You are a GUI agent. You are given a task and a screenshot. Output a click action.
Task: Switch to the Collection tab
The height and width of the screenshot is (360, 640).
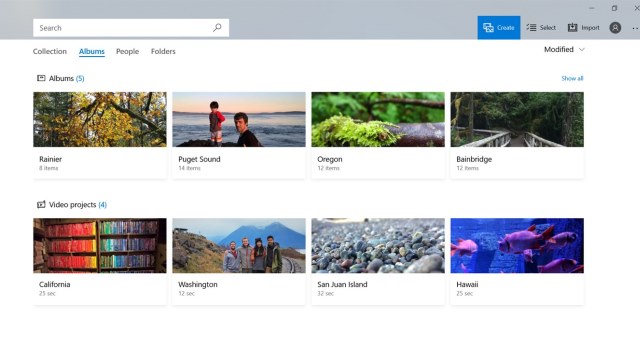(50, 51)
